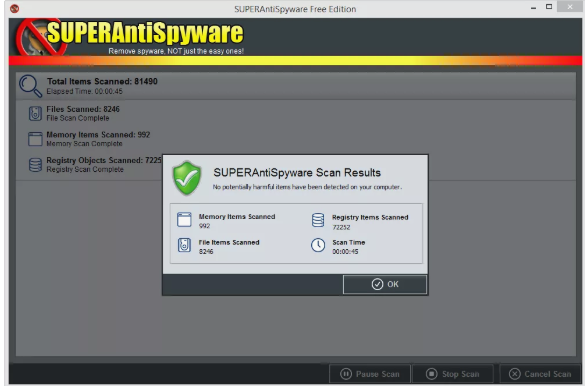Click the Files Scanned disk icon
The image size is (585, 386).
point(35,113)
